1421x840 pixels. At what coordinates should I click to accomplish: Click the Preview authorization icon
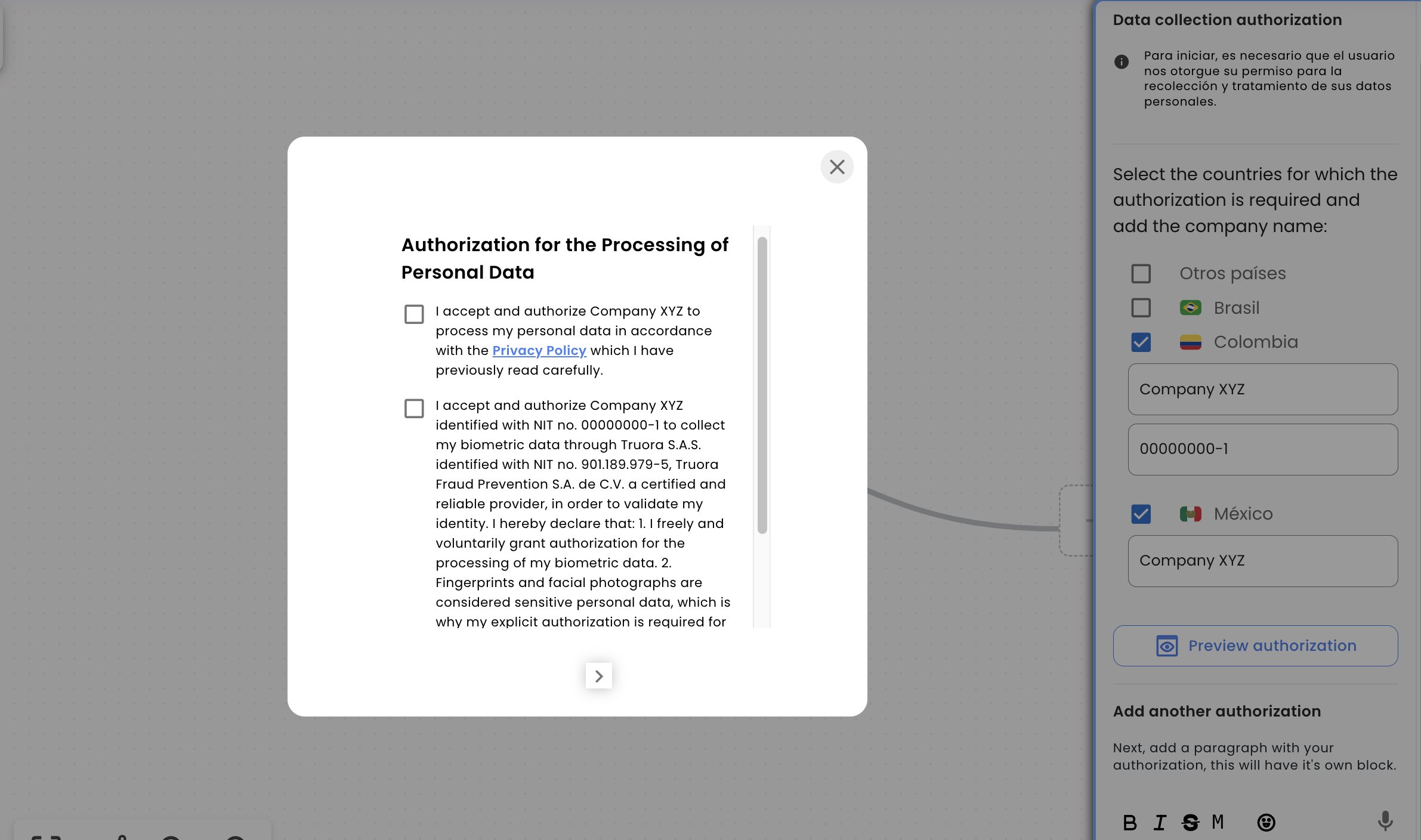1166,645
